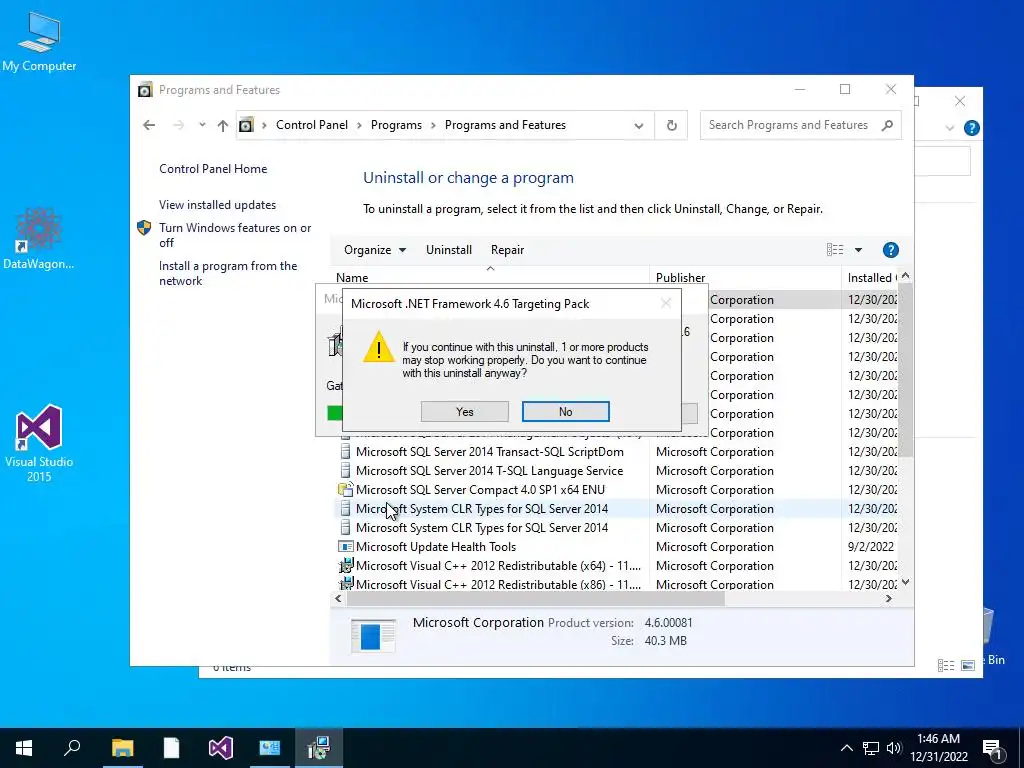Open the Control Panel taskbar icon
This screenshot has height=768, width=1024.
tap(270, 748)
